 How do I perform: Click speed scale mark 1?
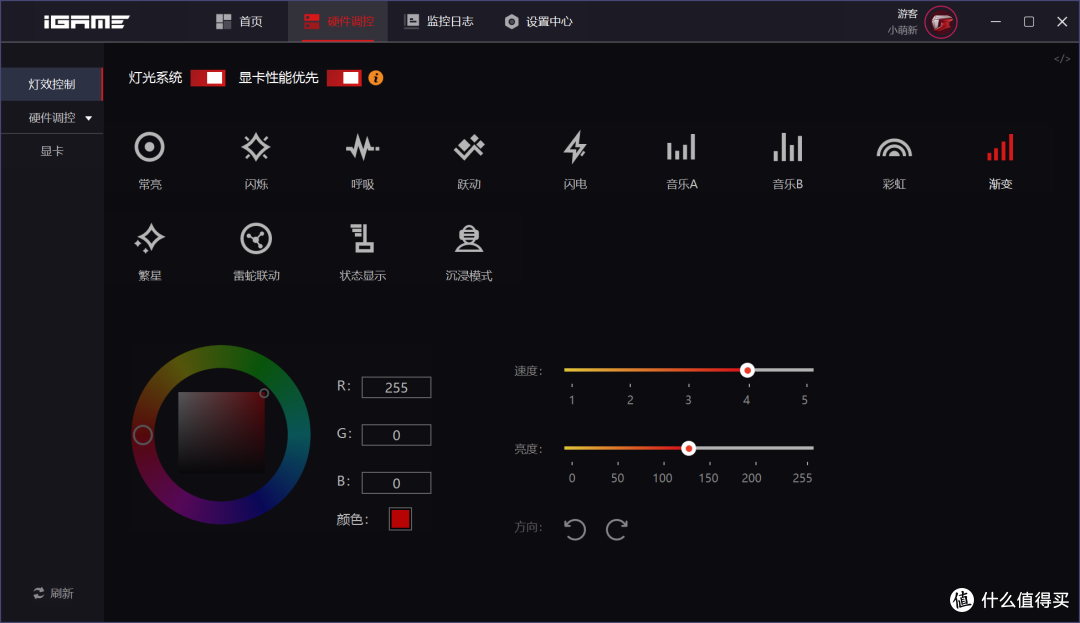tap(572, 400)
